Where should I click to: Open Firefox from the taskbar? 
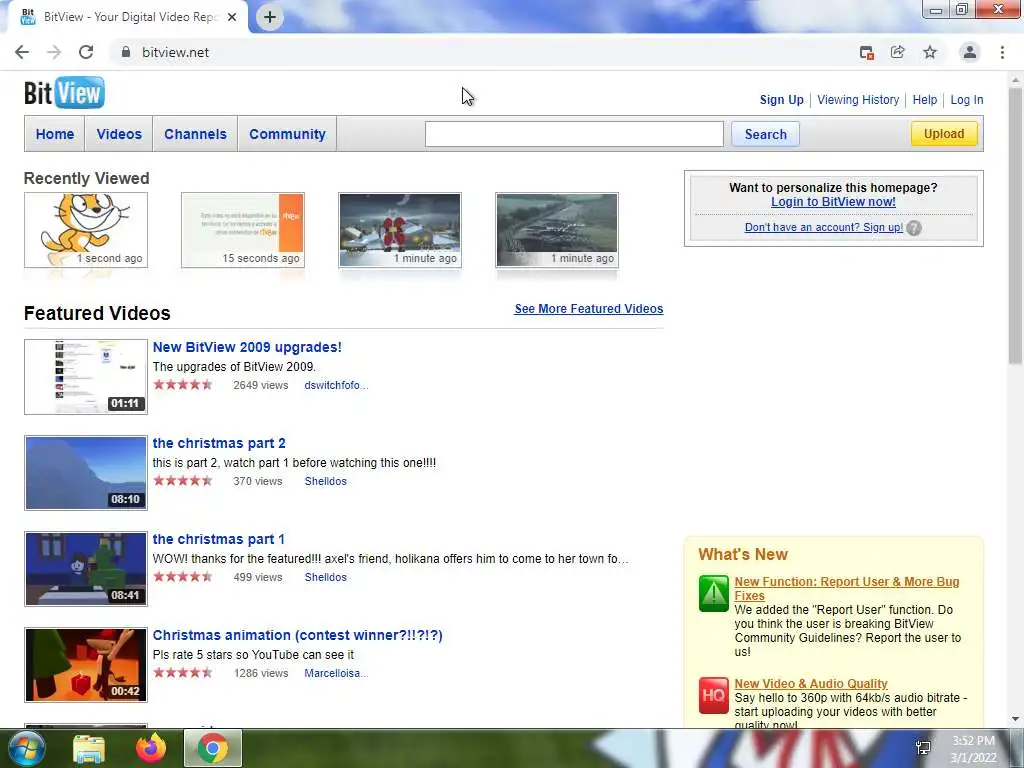[151, 748]
